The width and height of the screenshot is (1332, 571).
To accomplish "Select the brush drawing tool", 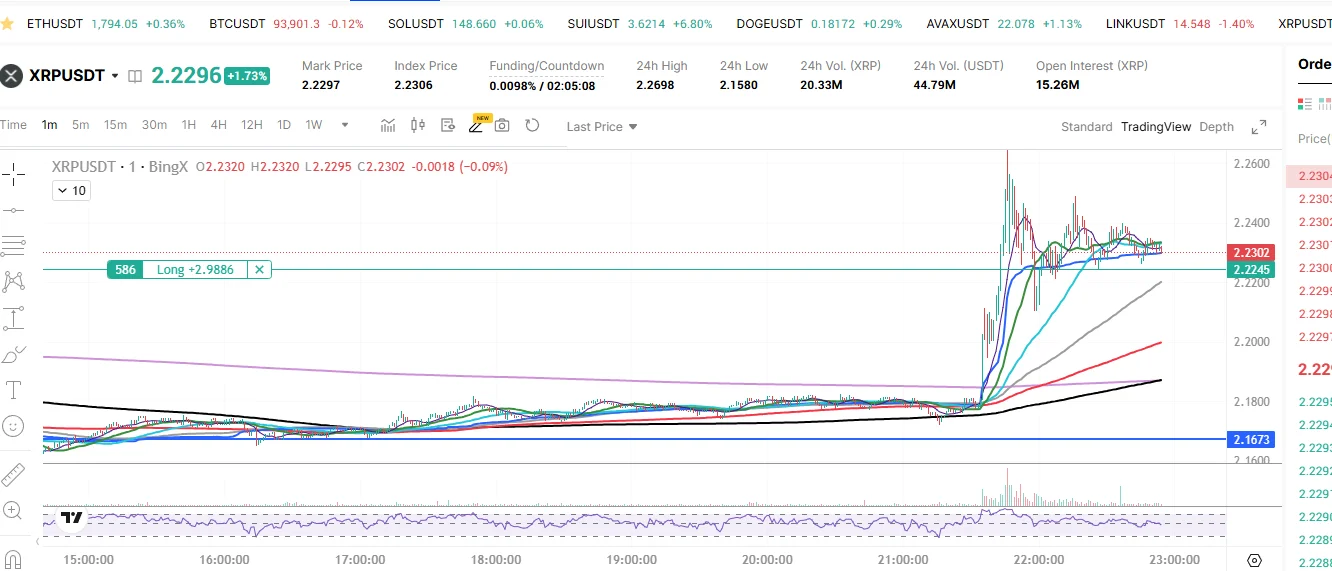I will pos(13,354).
